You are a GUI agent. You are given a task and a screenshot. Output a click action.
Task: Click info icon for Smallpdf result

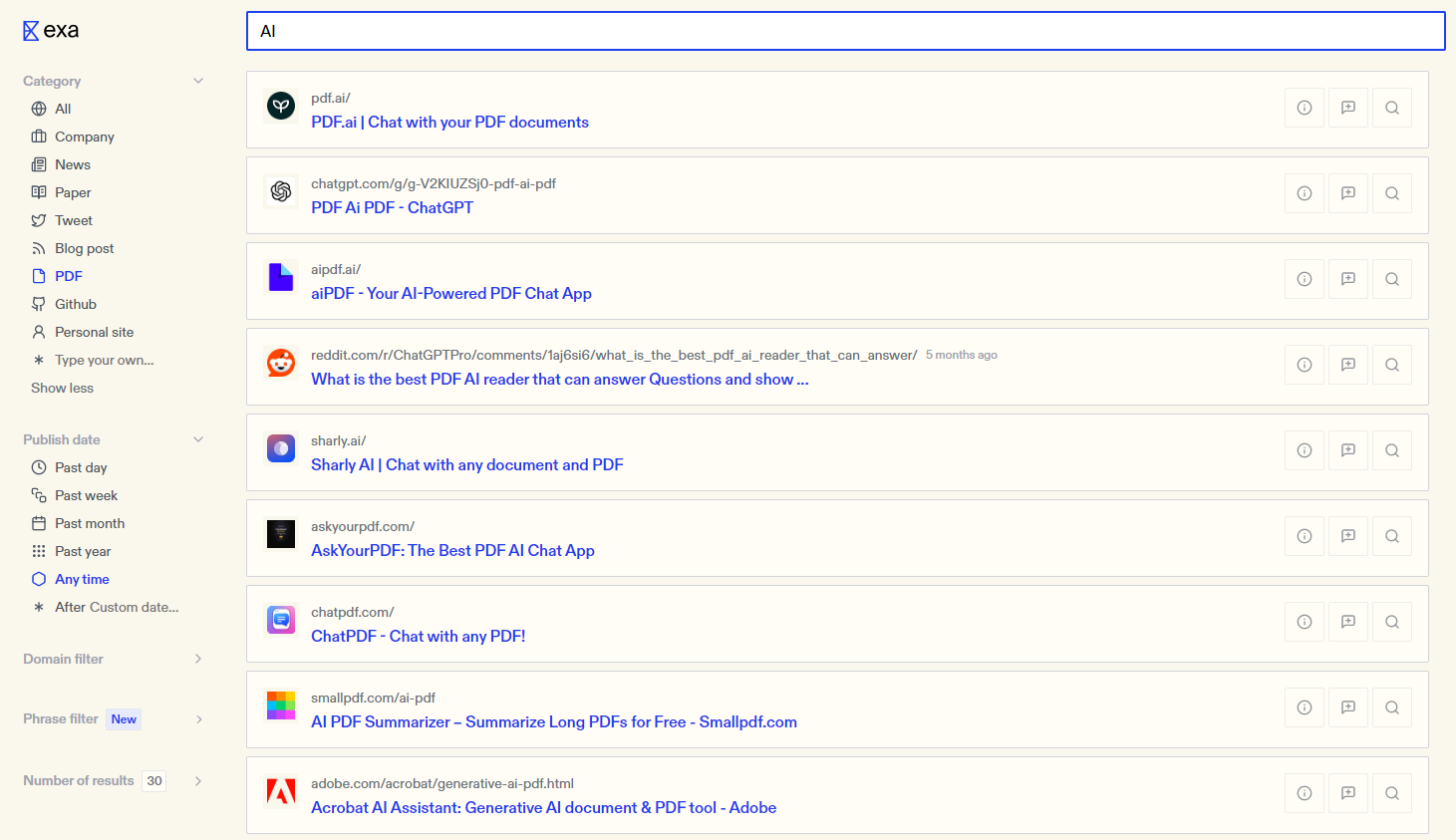point(1305,707)
